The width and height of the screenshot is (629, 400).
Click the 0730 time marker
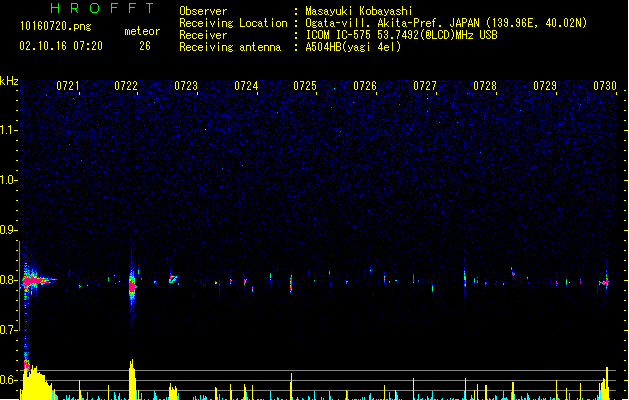coord(605,86)
